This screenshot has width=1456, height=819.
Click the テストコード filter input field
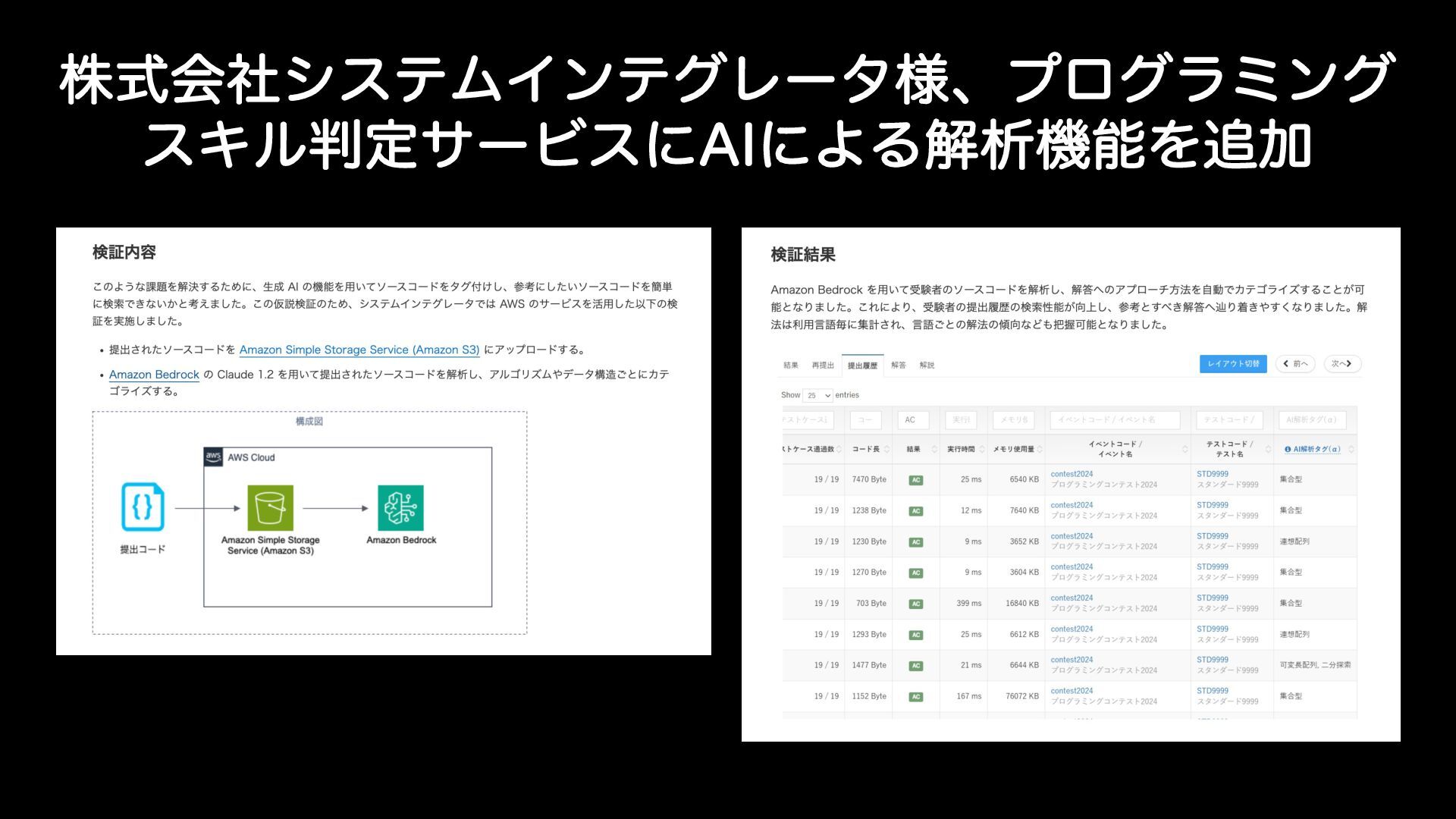coord(1229,420)
